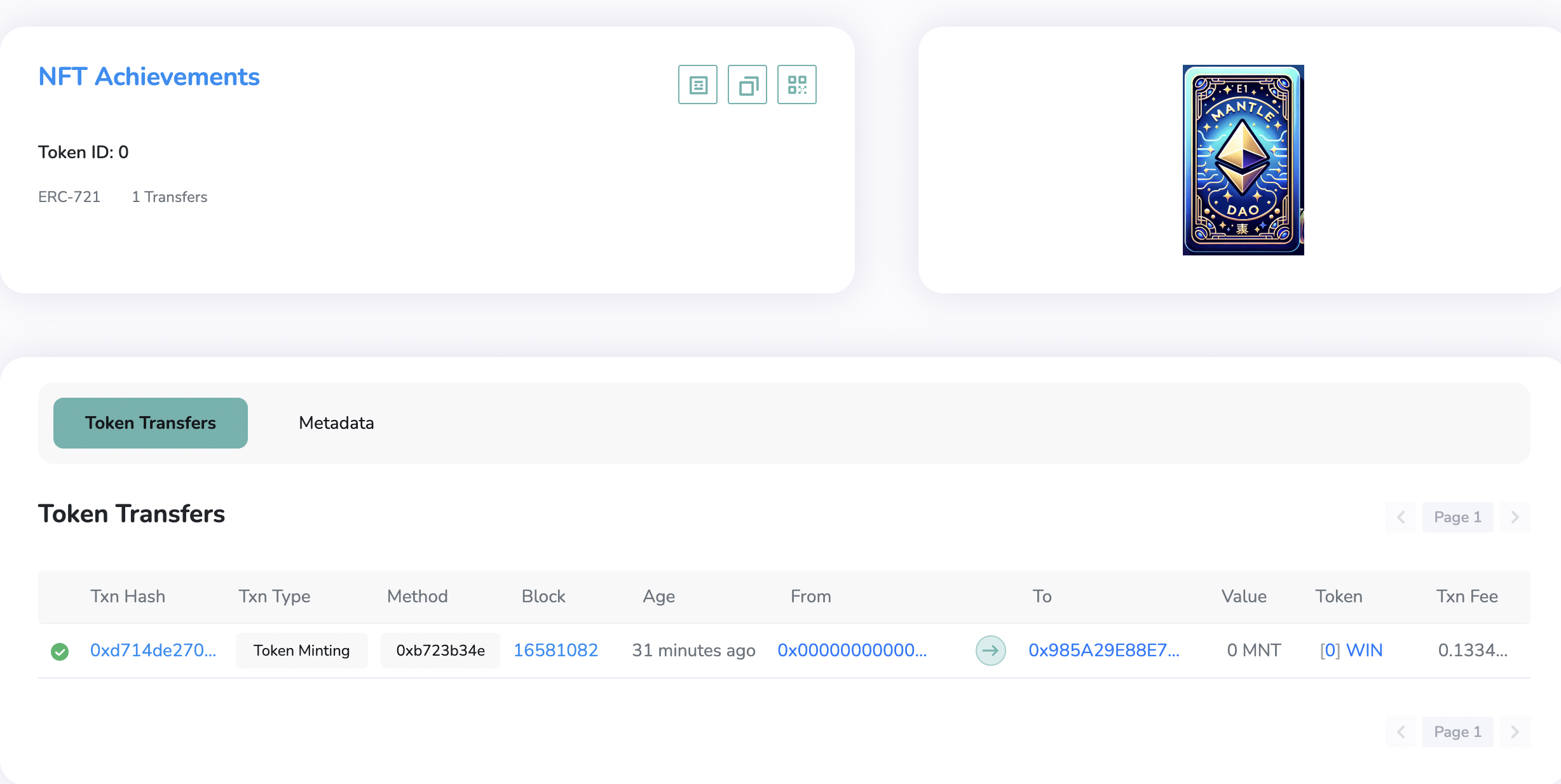Click the list view icon
The image size is (1561, 784).
pos(697,84)
